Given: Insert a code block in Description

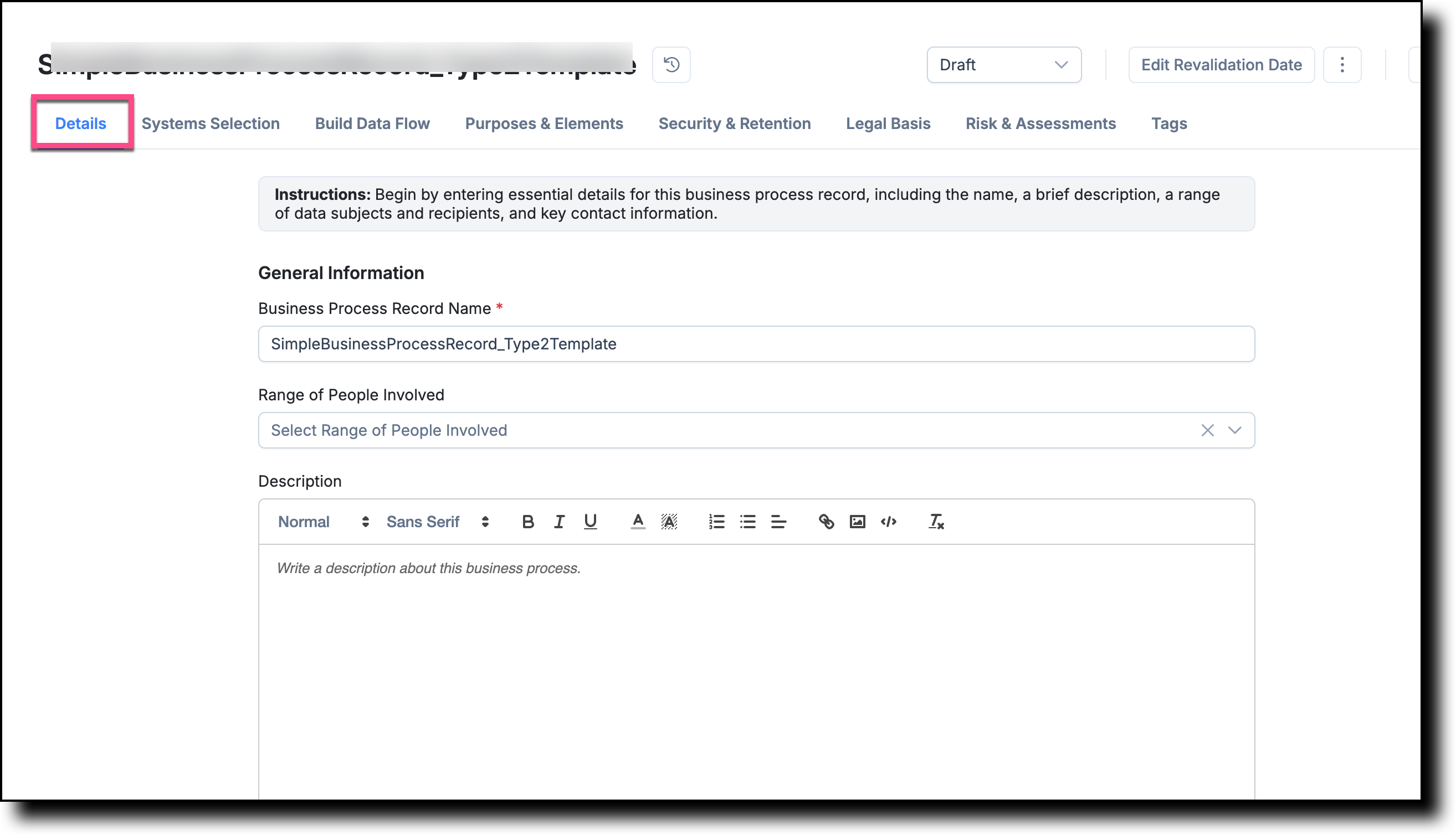Looking at the screenshot, I should [x=889, y=522].
